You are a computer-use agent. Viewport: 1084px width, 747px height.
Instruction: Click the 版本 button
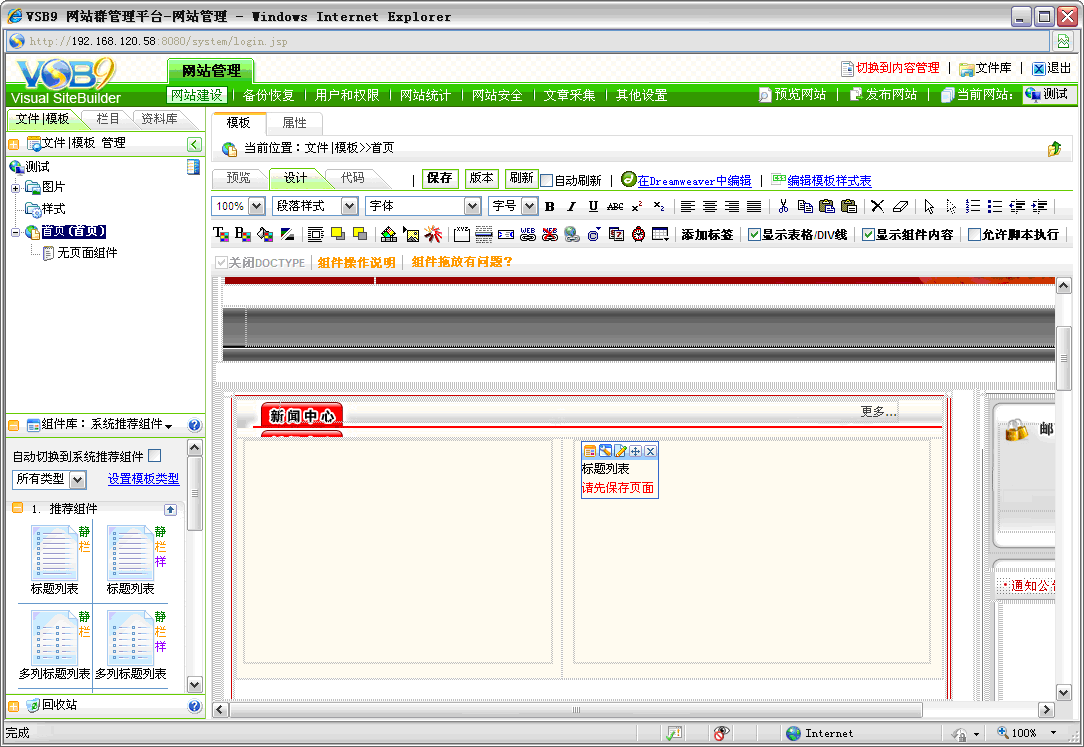pyautogui.click(x=481, y=178)
